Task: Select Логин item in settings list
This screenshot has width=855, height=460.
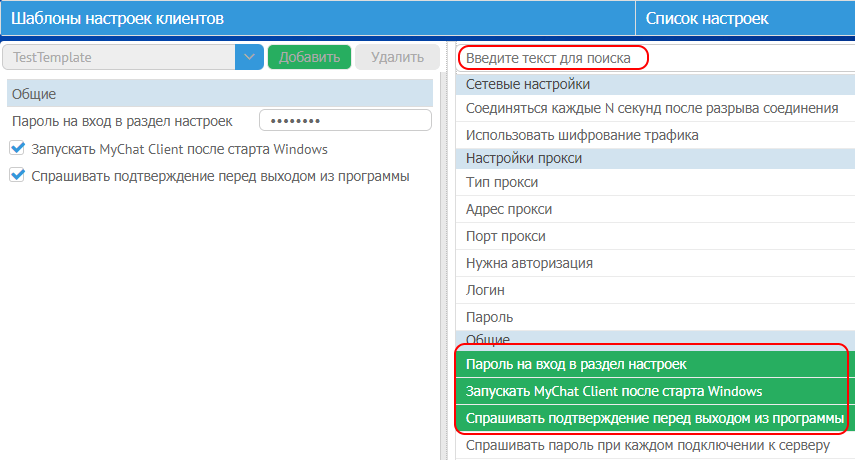Action: click(486, 291)
